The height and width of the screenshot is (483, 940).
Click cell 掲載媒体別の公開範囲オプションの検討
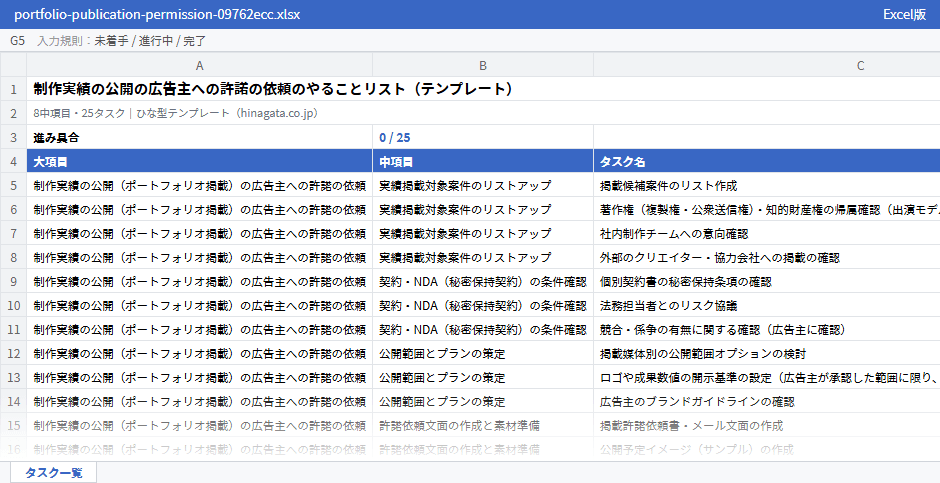767,354
